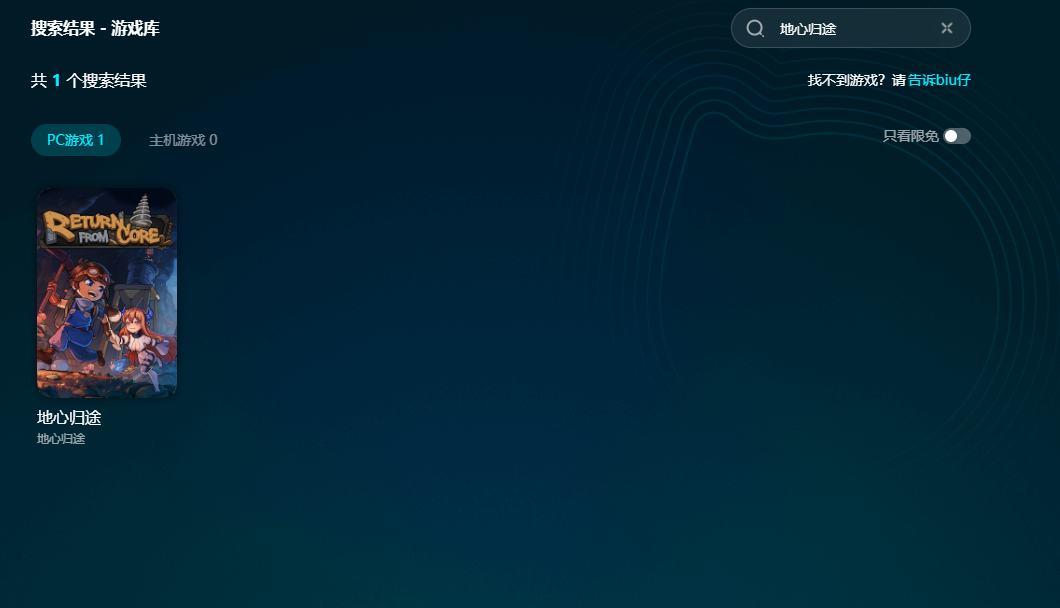
Task: Toggle the 只看限免 switch
Action: 957,136
